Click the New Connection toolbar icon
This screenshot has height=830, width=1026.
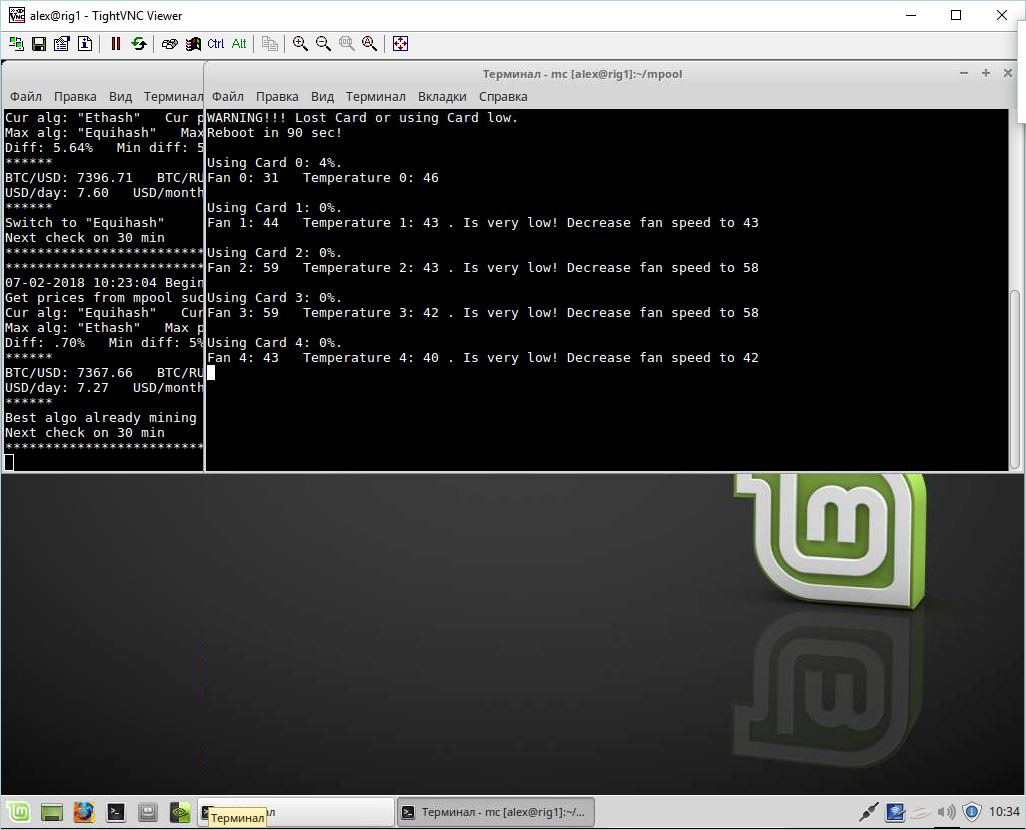point(16,44)
